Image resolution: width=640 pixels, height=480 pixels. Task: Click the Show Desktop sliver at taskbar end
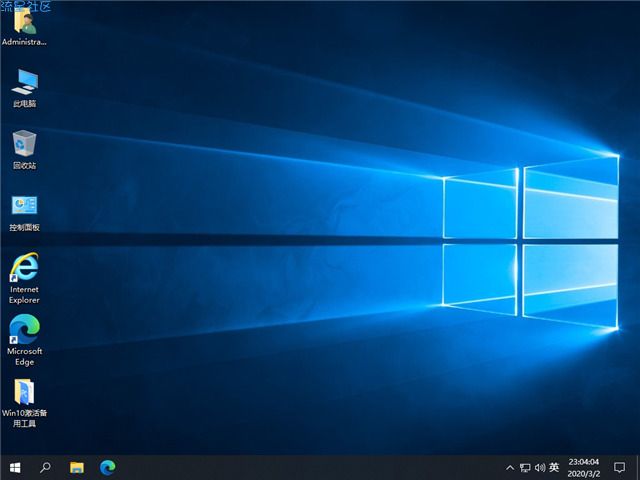click(x=638, y=468)
